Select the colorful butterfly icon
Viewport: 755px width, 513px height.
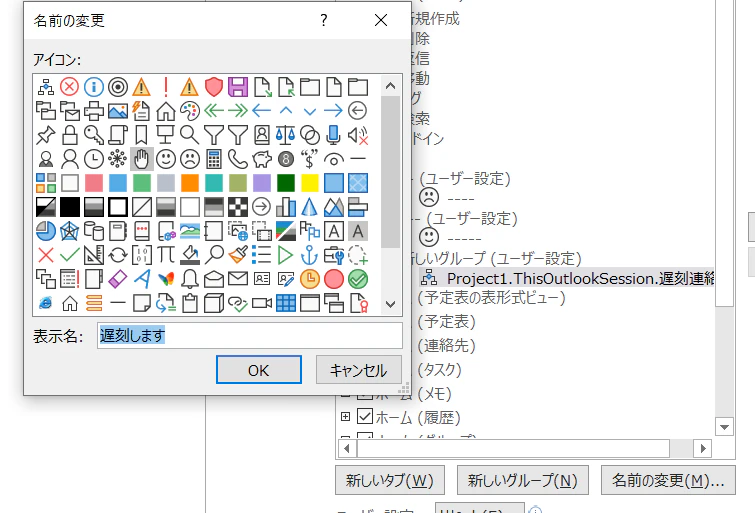tap(166, 279)
